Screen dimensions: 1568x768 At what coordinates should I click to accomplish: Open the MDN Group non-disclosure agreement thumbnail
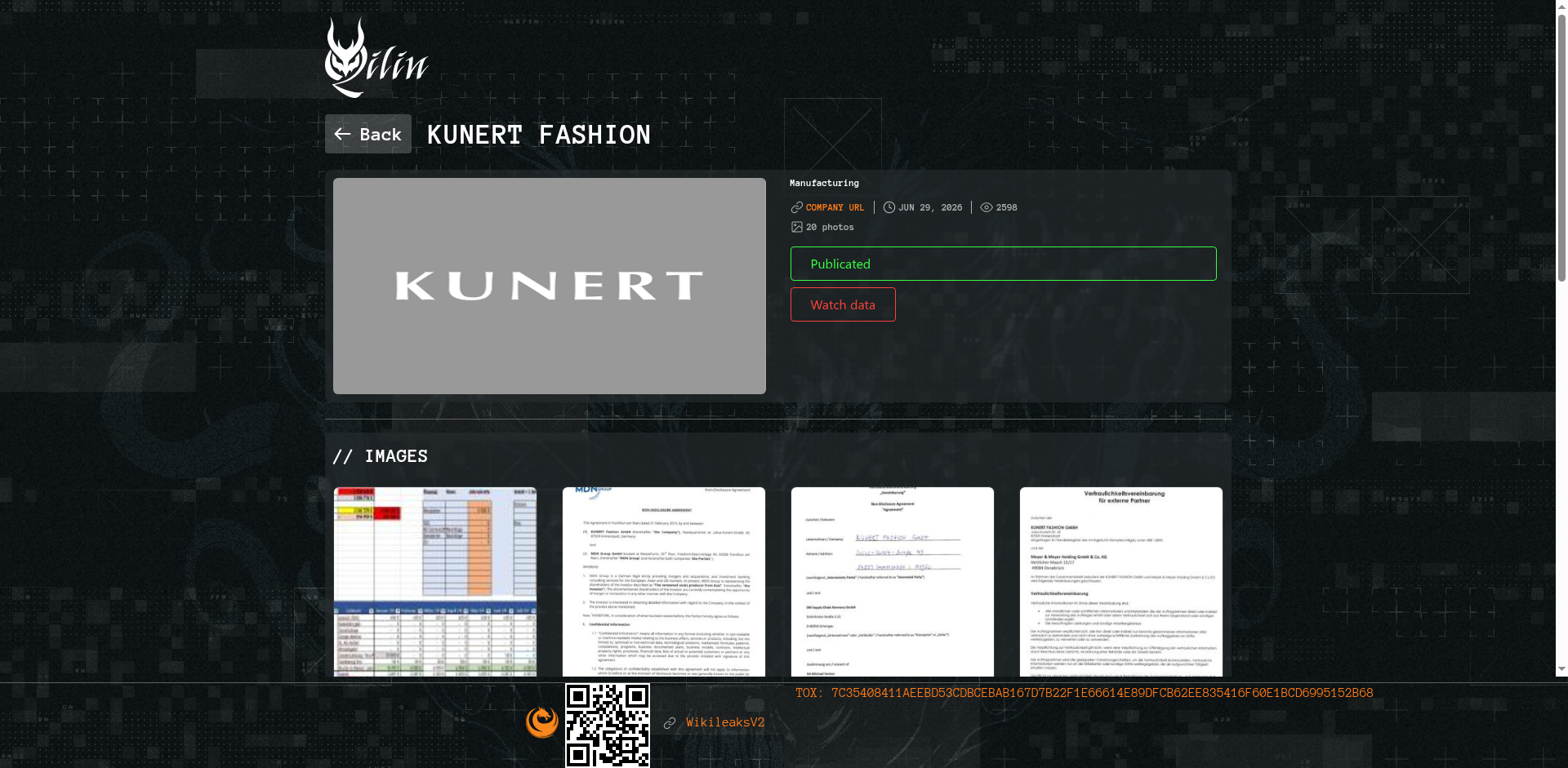664,582
